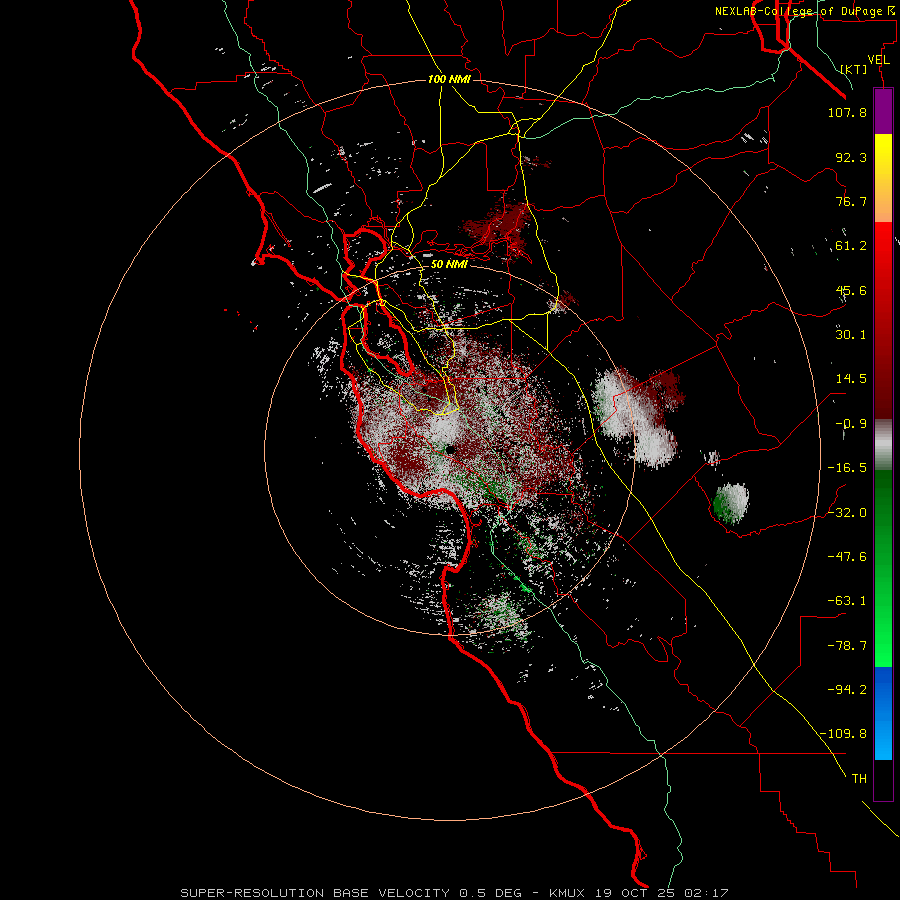900x900 pixels.
Task: Click the -63.1 velocity legend value
Action: pos(847,601)
